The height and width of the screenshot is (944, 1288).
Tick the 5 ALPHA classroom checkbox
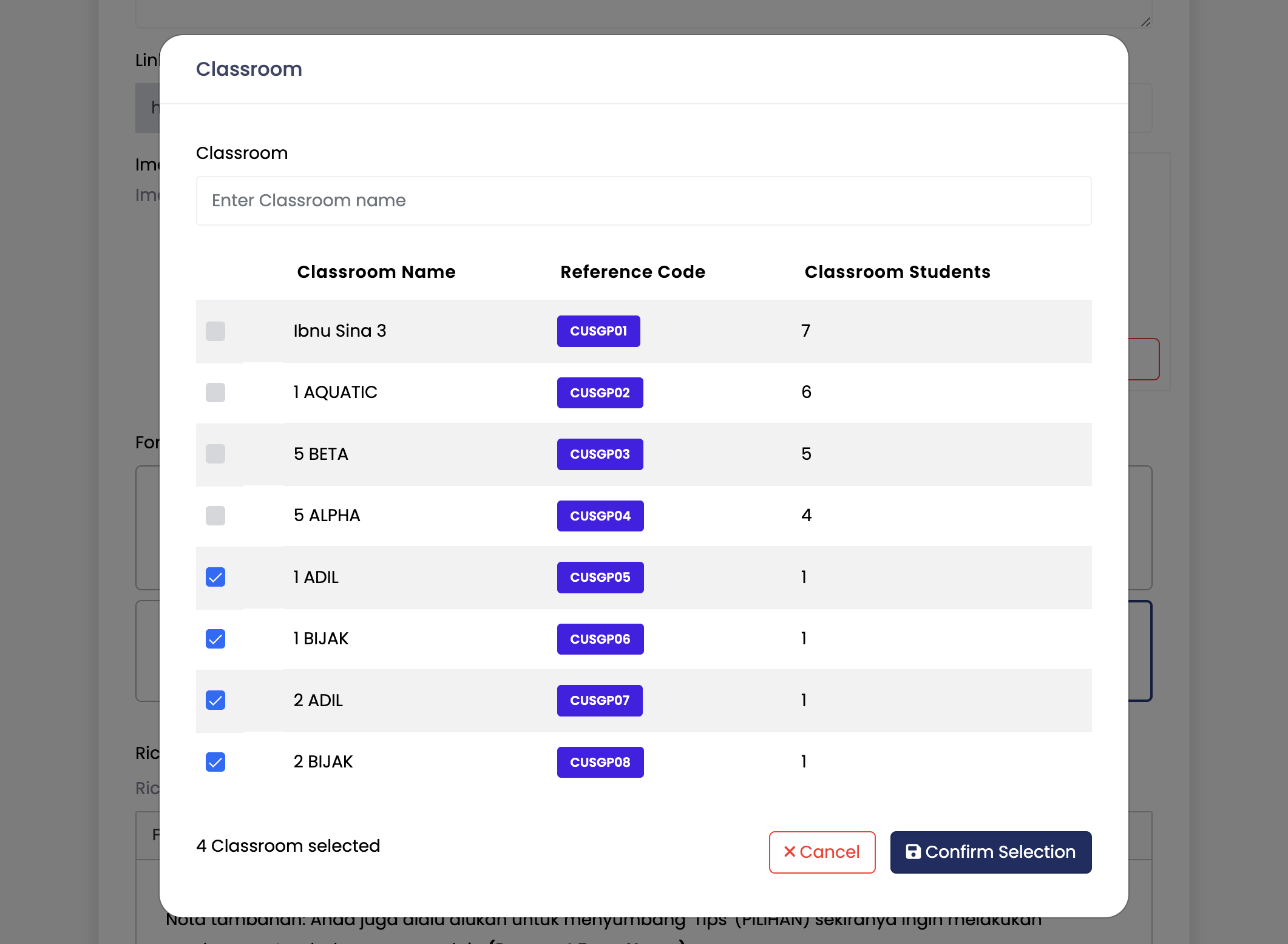click(x=215, y=516)
